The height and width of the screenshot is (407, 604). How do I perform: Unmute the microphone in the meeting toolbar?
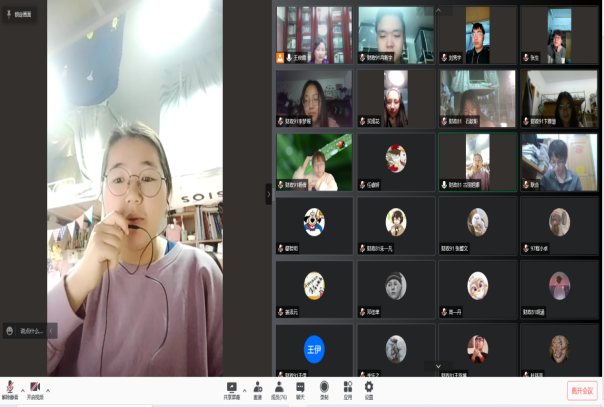click(x=10, y=387)
